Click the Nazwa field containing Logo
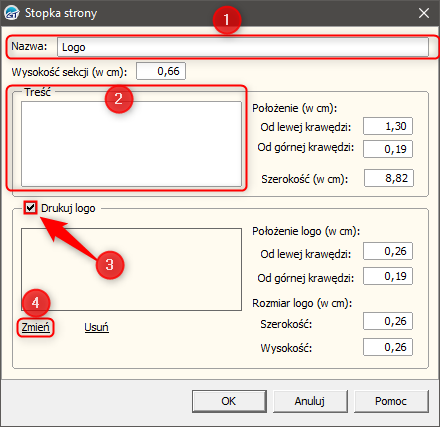 pyautogui.click(x=243, y=47)
